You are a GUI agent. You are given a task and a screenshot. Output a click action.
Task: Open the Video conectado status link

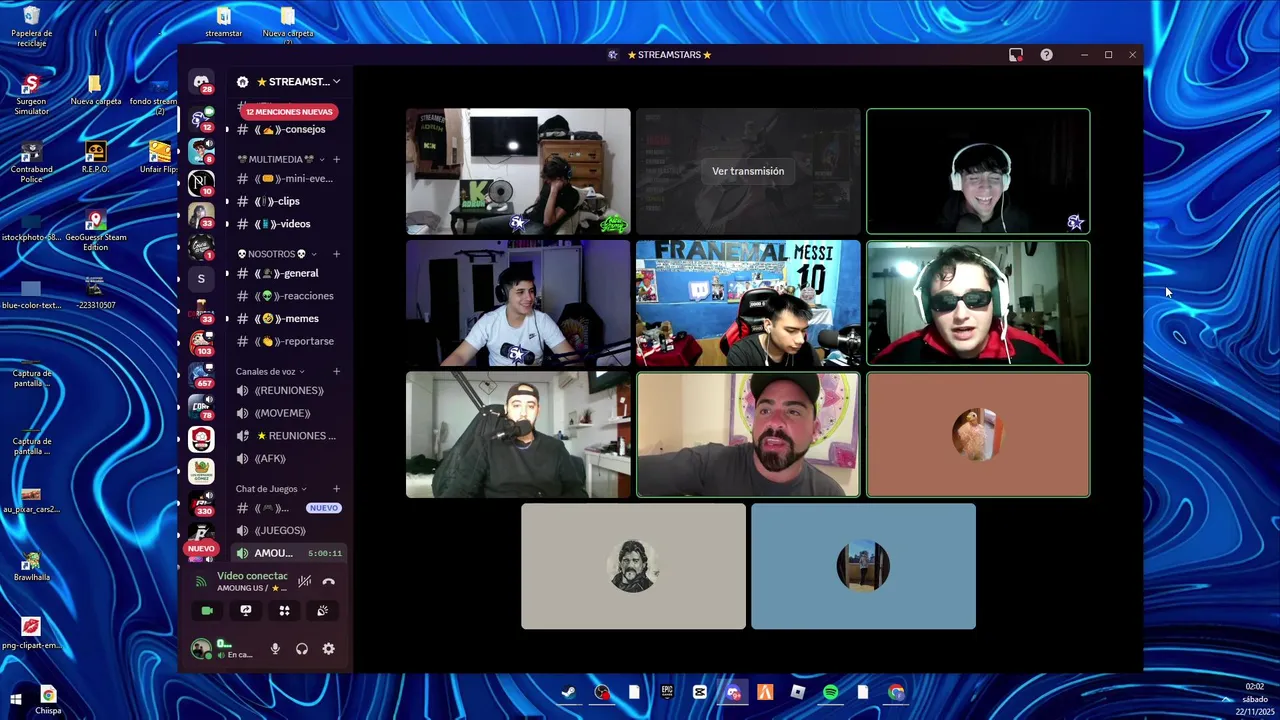[x=252, y=576]
